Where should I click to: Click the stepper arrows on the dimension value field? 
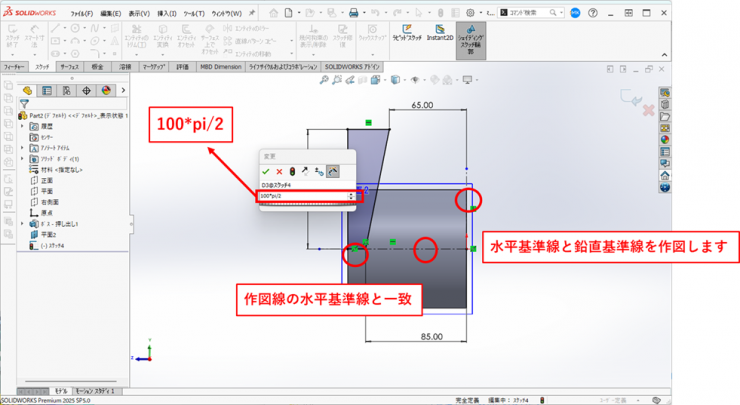tap(350, 196)
